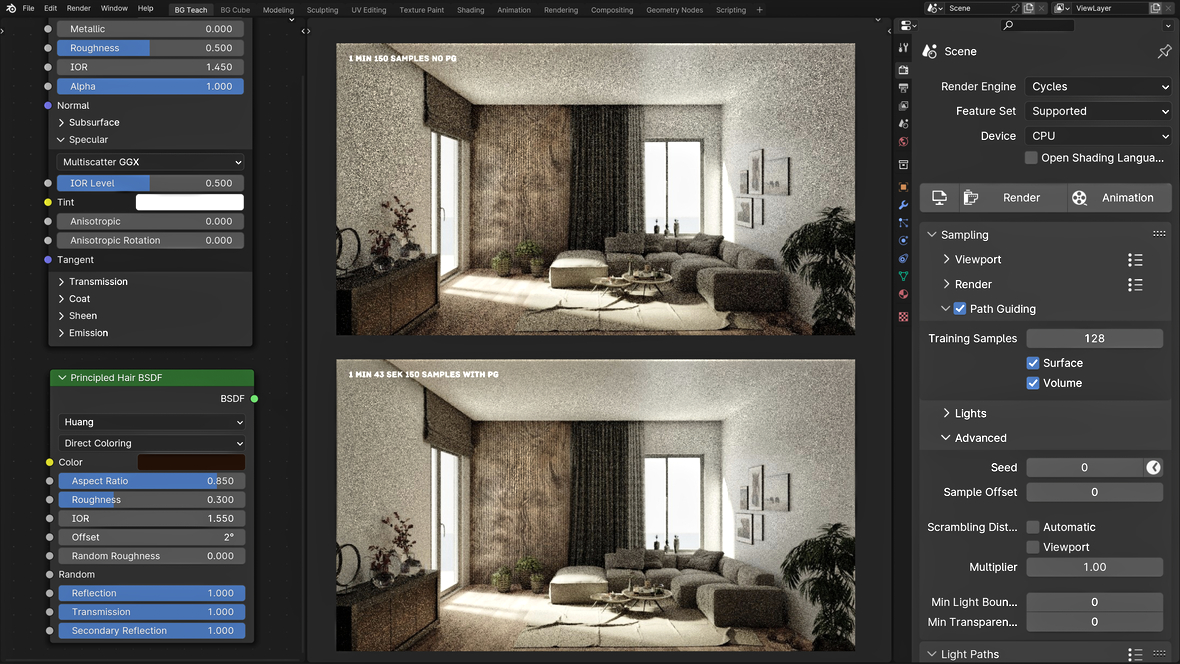Click the Roughness slider in Principled Hair
1180x664 pixels.
tap(152, 500)
